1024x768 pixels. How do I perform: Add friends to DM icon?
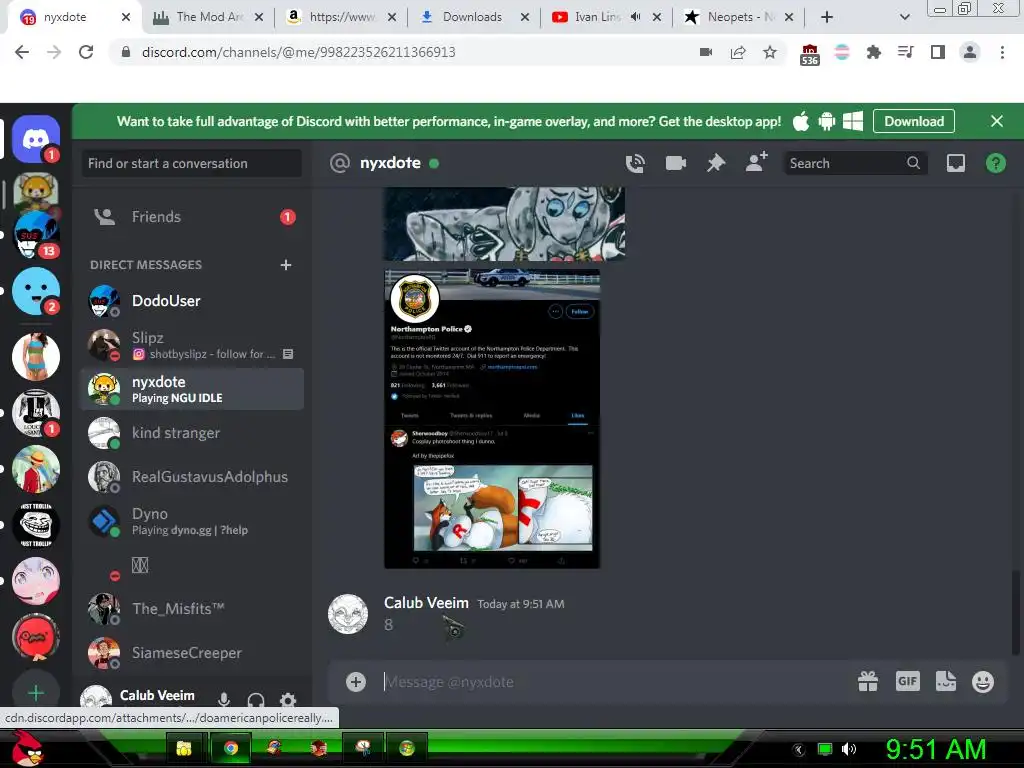(756, 162)
